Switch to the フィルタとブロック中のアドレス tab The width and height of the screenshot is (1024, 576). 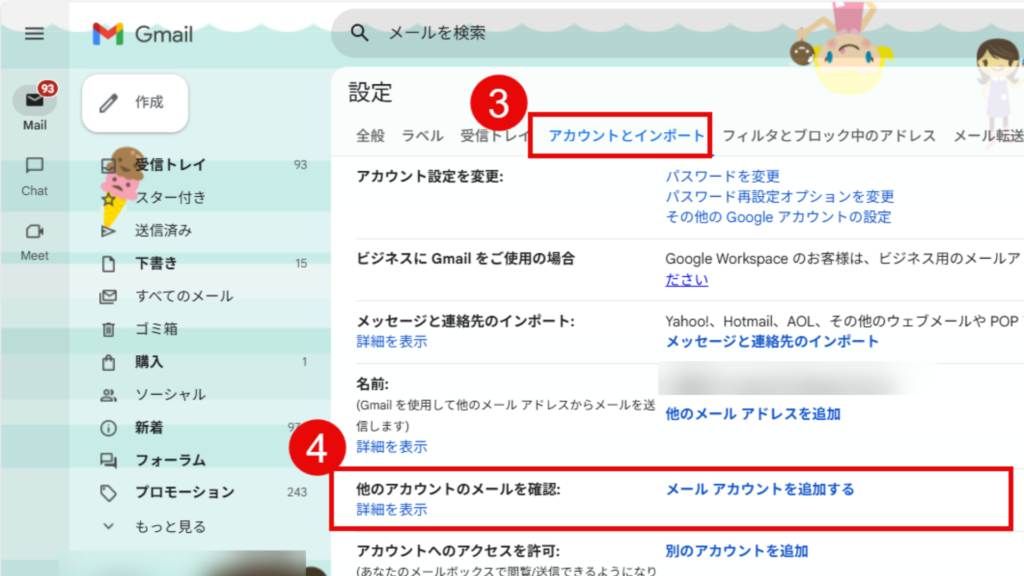coord(829,136)
